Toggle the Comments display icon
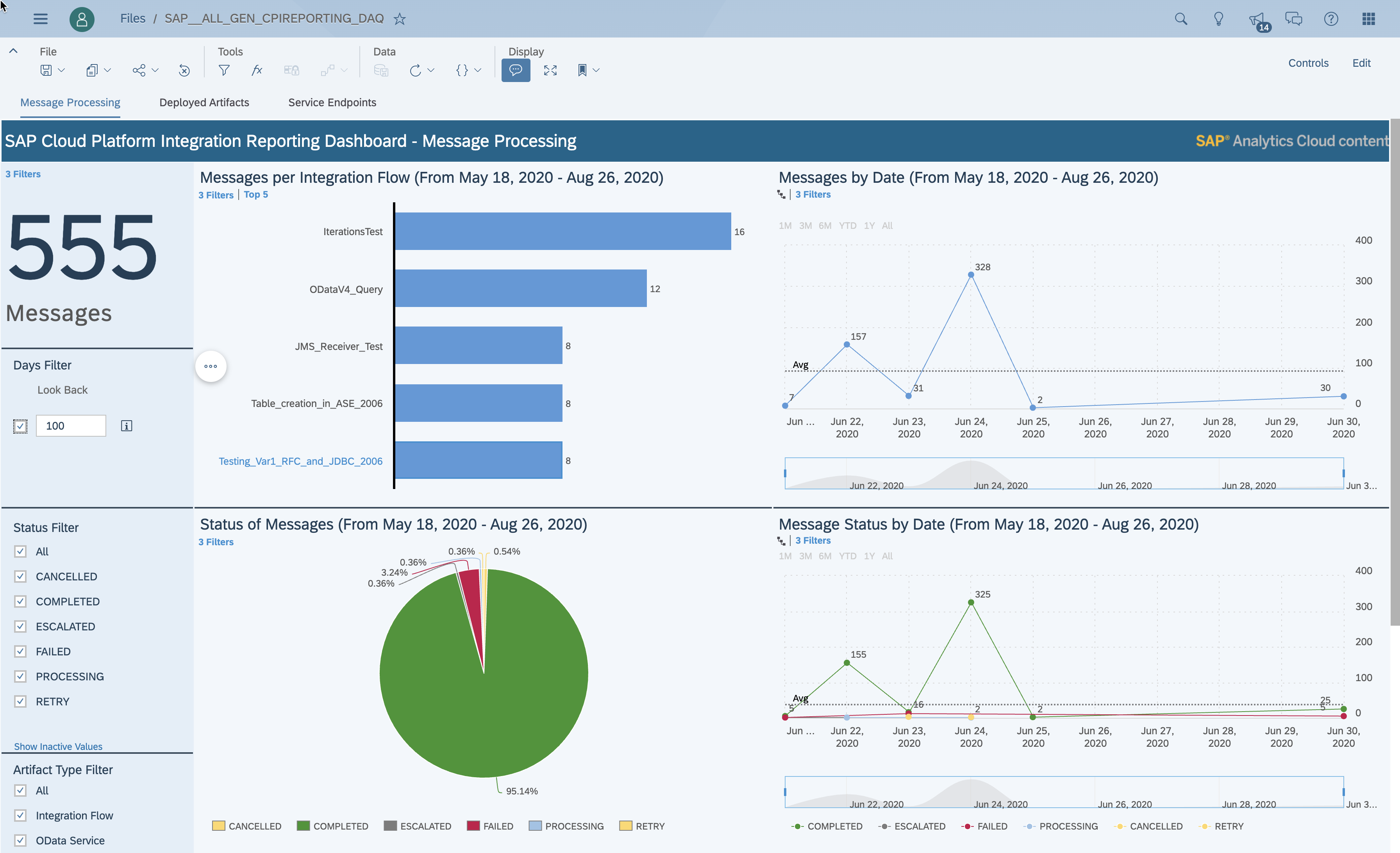 click(x=515, y=70)
